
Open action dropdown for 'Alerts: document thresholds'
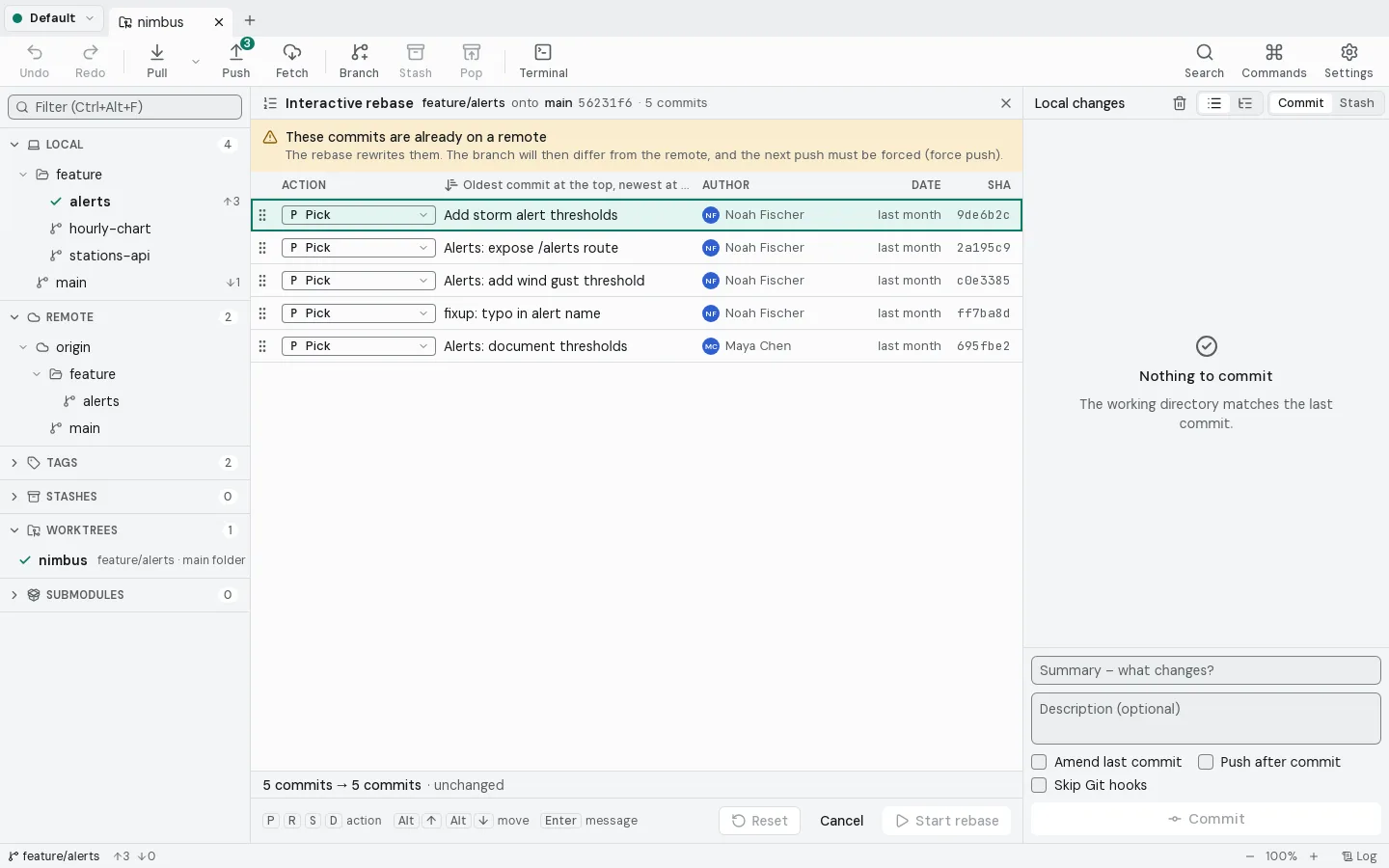point(358,346)
